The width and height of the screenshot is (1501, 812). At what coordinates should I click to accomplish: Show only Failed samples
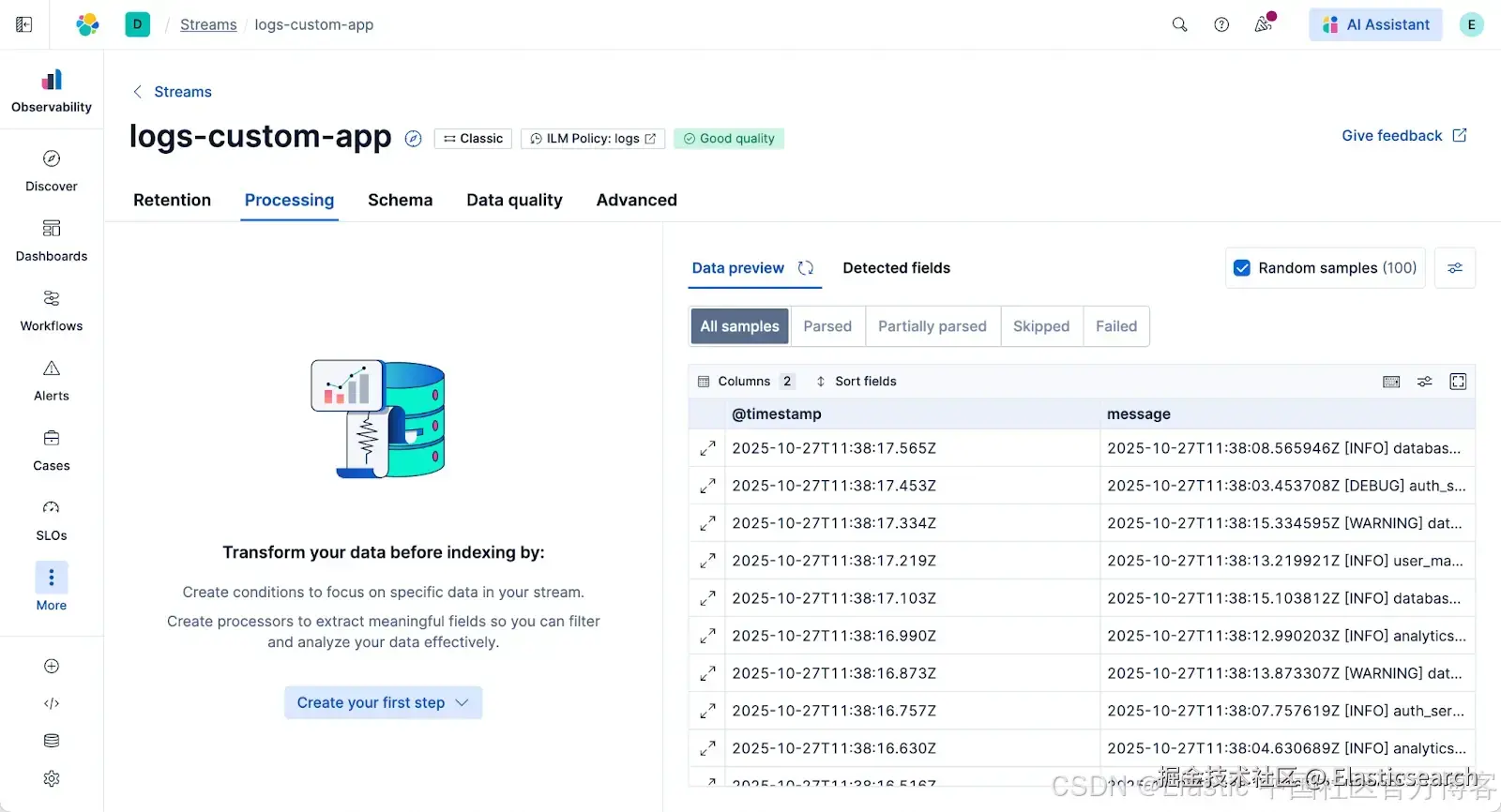click(x=1115, y=326)
